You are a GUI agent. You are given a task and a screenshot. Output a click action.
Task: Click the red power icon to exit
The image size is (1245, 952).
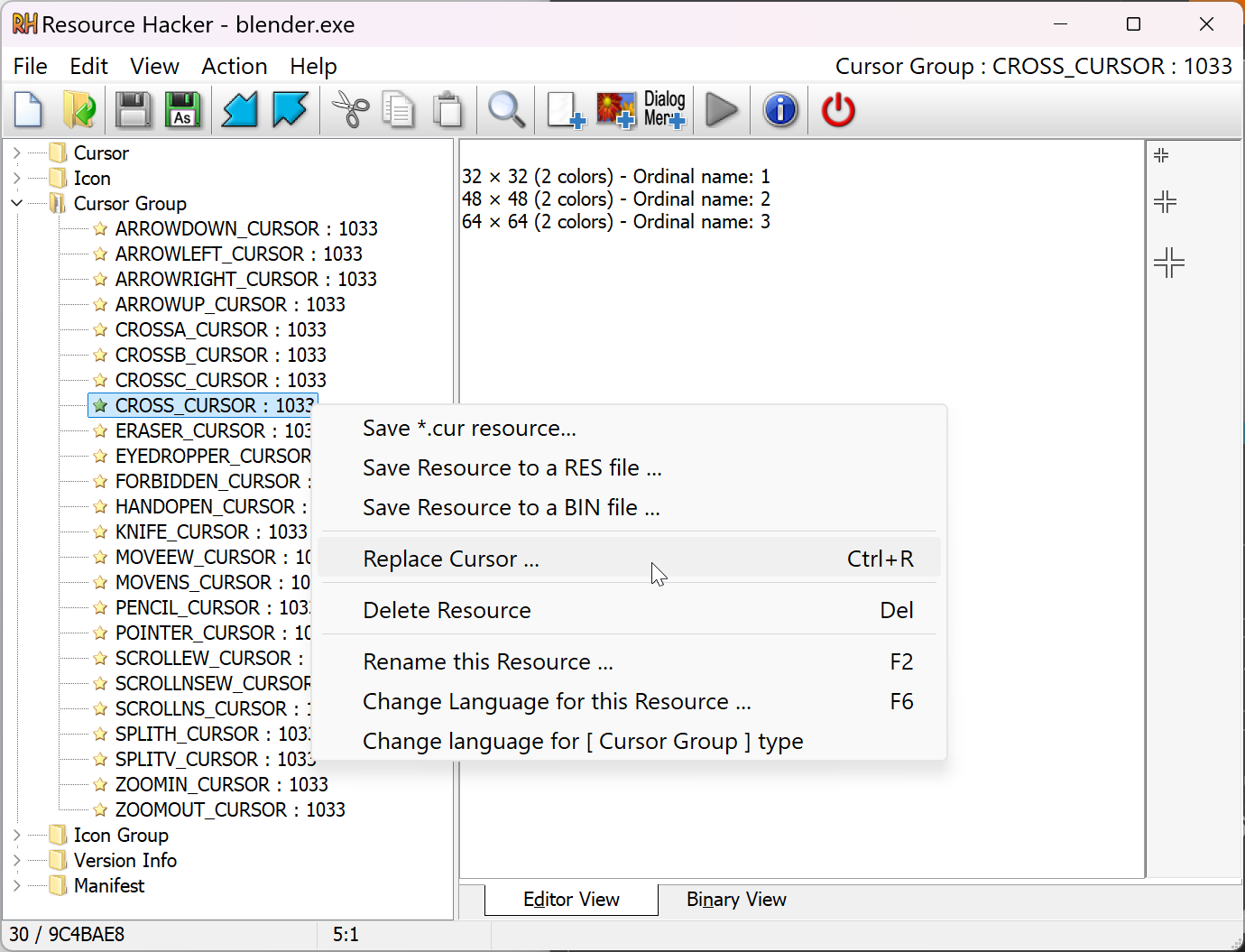pos(838,110)
